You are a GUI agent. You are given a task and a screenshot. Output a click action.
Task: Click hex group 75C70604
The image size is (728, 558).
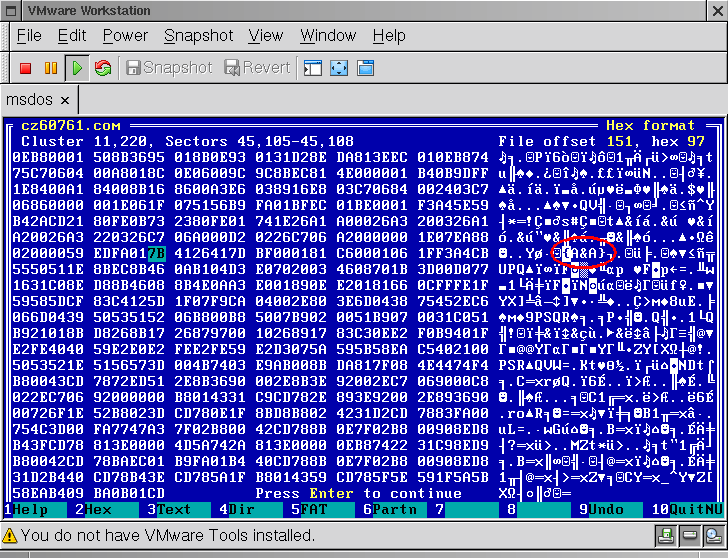tap(48, 173)
